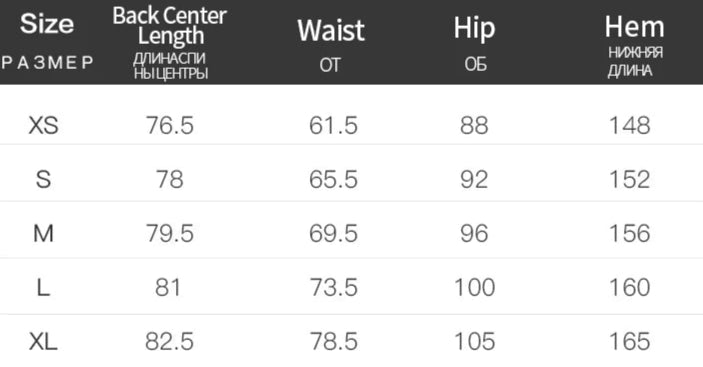Click the hip value 96
This screenshot has width=703, height=367.
[x=474, y=233]
